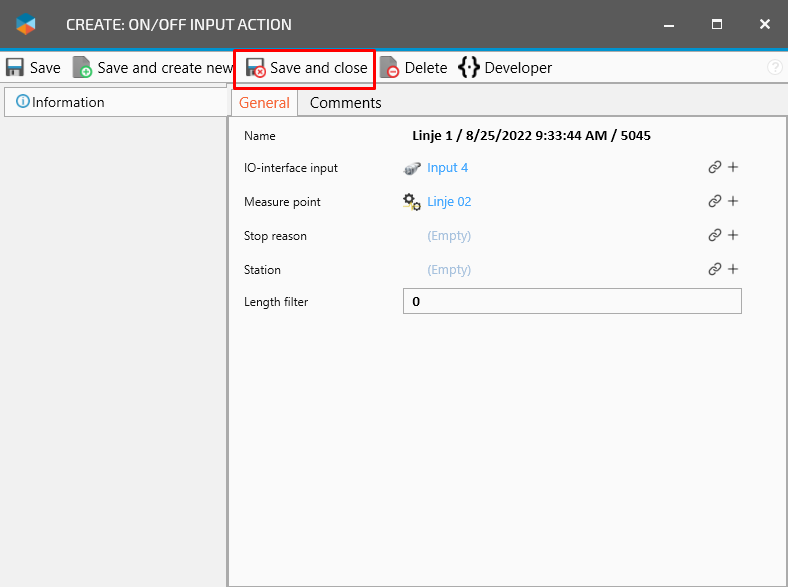Viewport: 788px width, 587px height.
Task: Click link icon for Stop reason
Action: (715, 236)
